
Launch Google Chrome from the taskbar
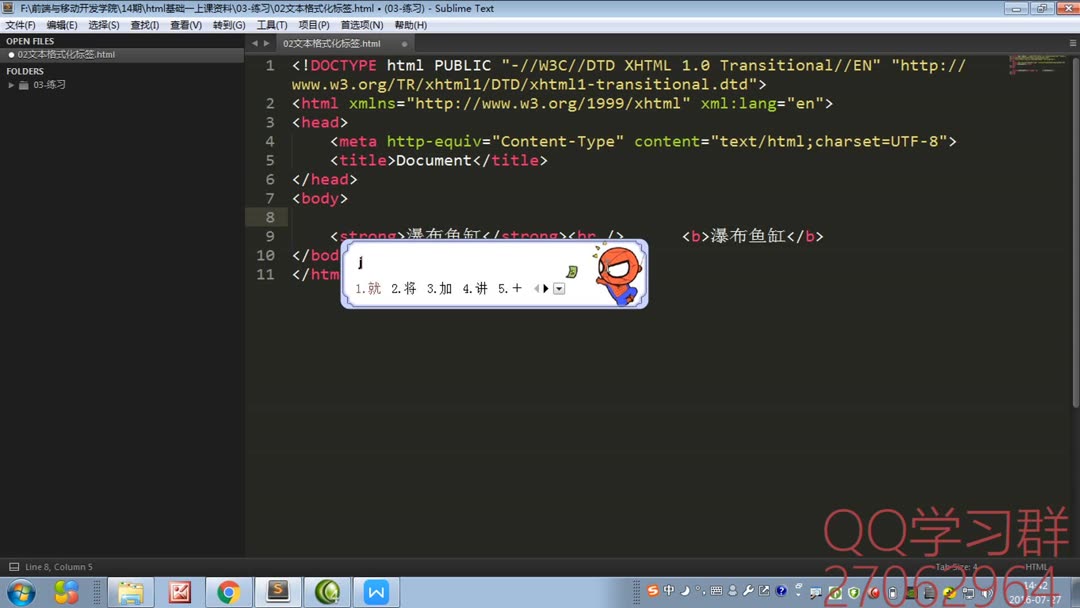tap(228, 592)
